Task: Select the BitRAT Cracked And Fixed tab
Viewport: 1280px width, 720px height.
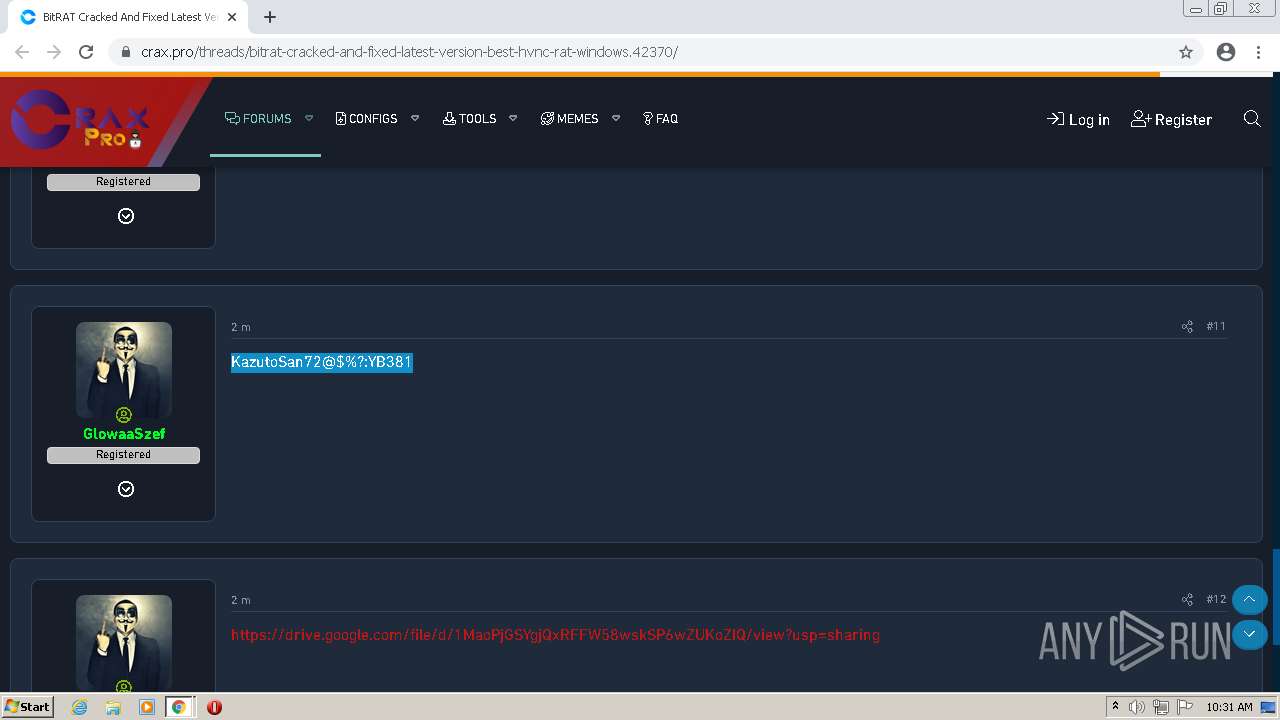Action: 128,17
